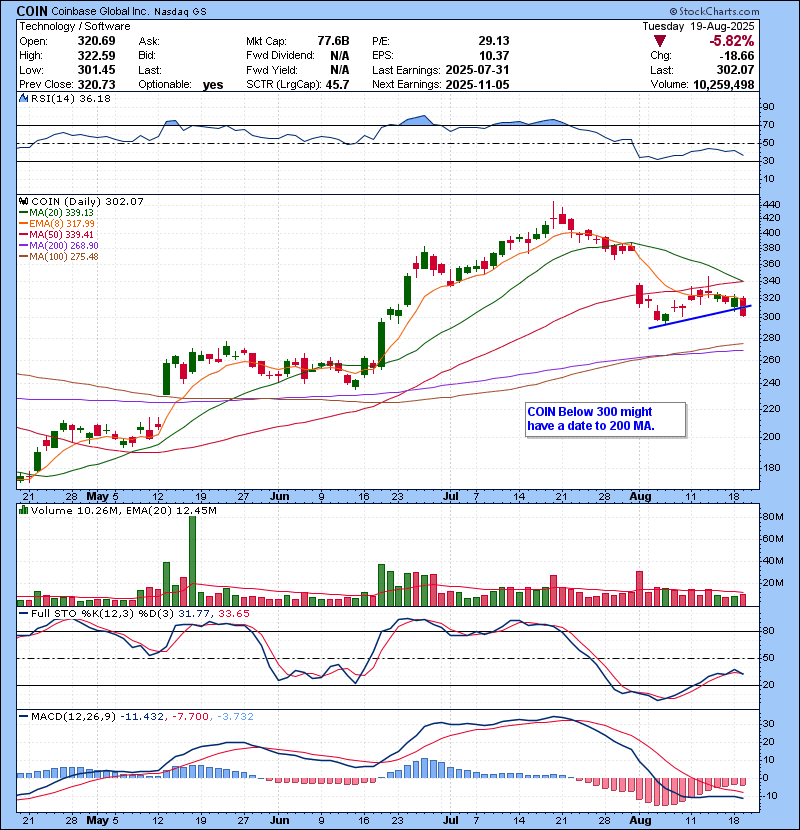Click the COIN ticker symbol in the header

point(32,11)
